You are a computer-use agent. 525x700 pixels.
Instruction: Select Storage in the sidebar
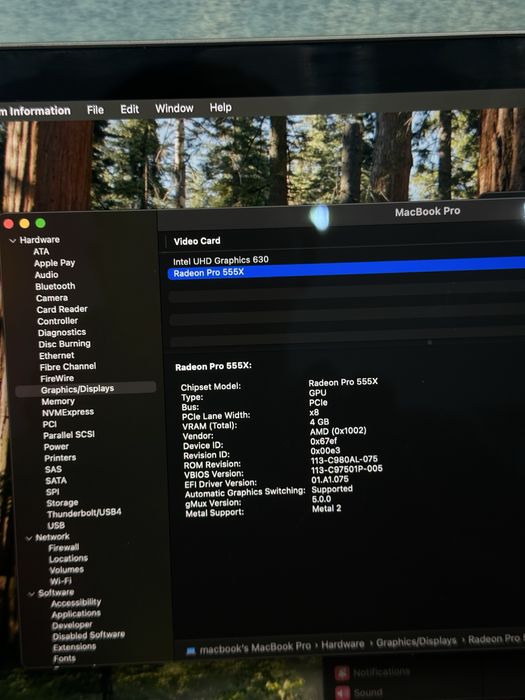tap(62, 503)
